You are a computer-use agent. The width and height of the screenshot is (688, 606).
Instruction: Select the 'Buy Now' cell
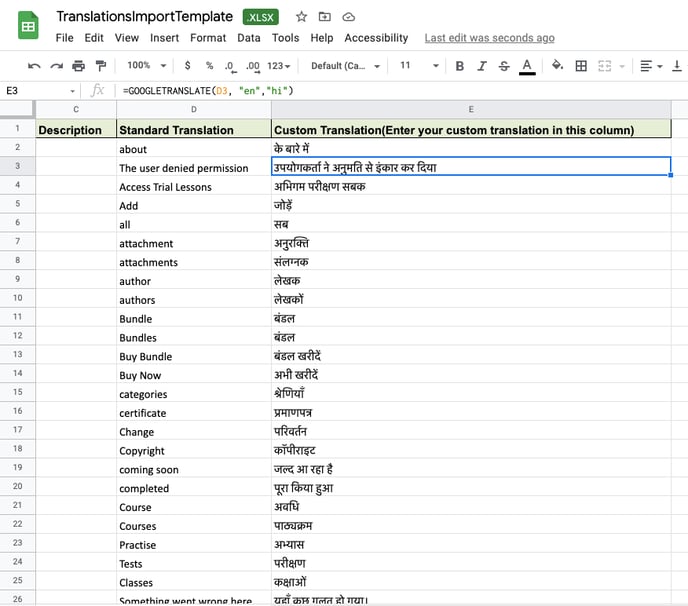(194, 373)
